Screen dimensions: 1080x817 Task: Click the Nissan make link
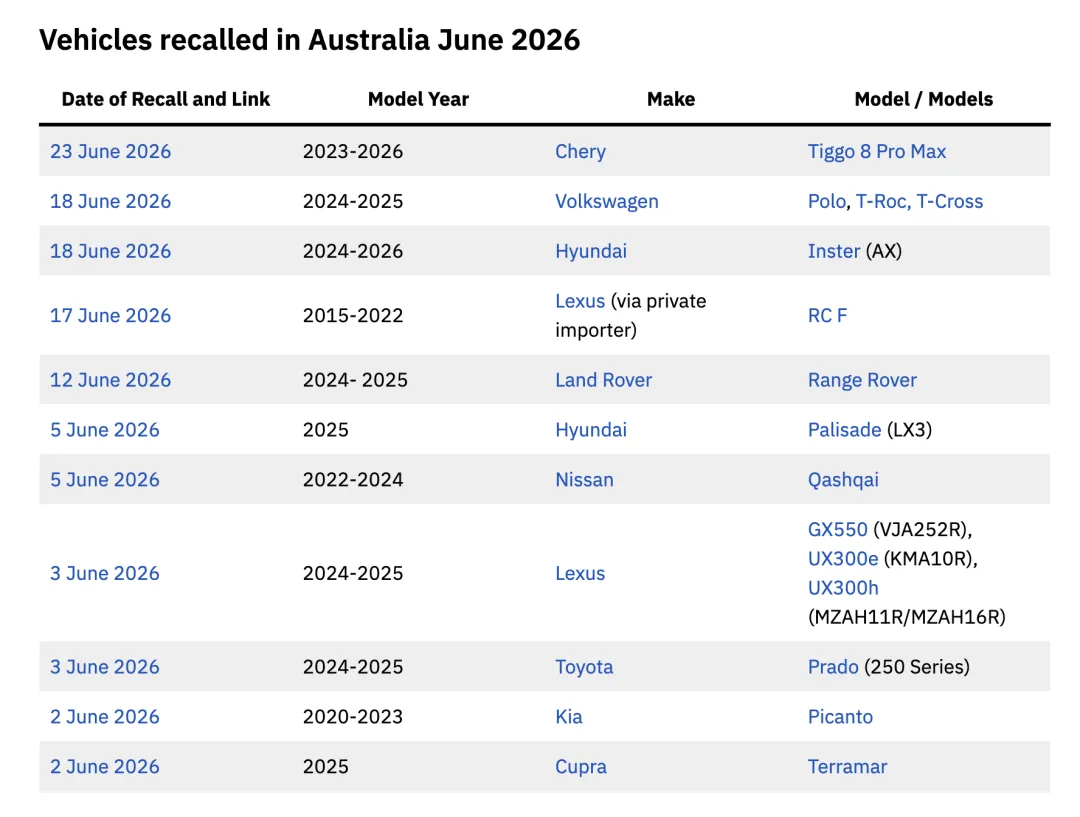(x=584, y=479)
